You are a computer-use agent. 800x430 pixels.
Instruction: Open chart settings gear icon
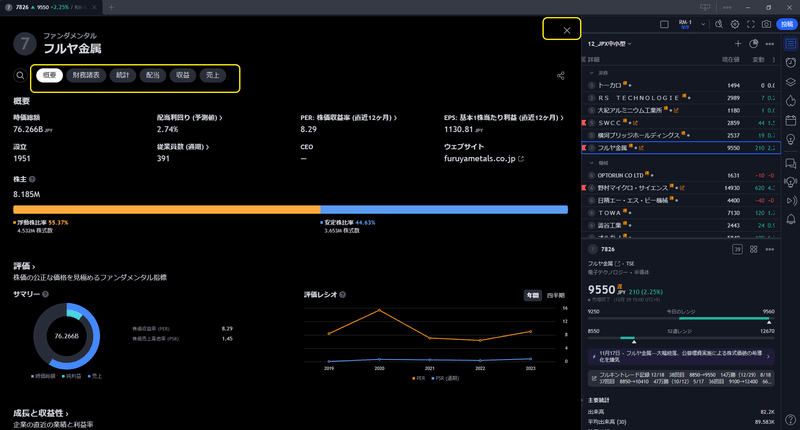[735, 24]
